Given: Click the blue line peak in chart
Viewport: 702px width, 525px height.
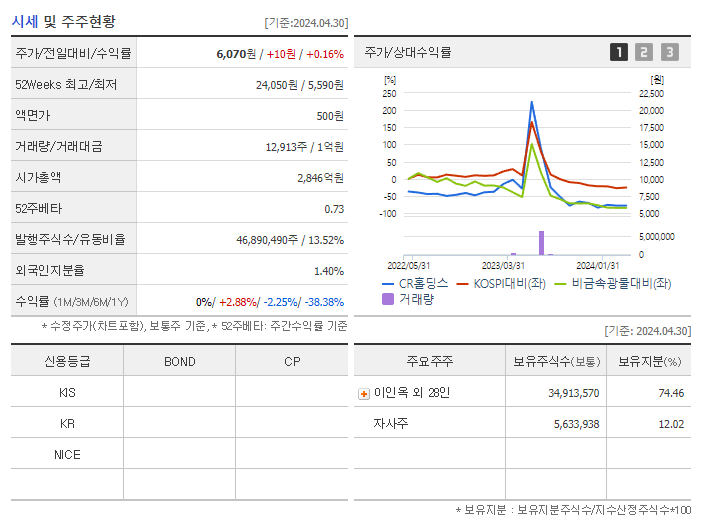Looking at the screenshot, I should (531, 102).
